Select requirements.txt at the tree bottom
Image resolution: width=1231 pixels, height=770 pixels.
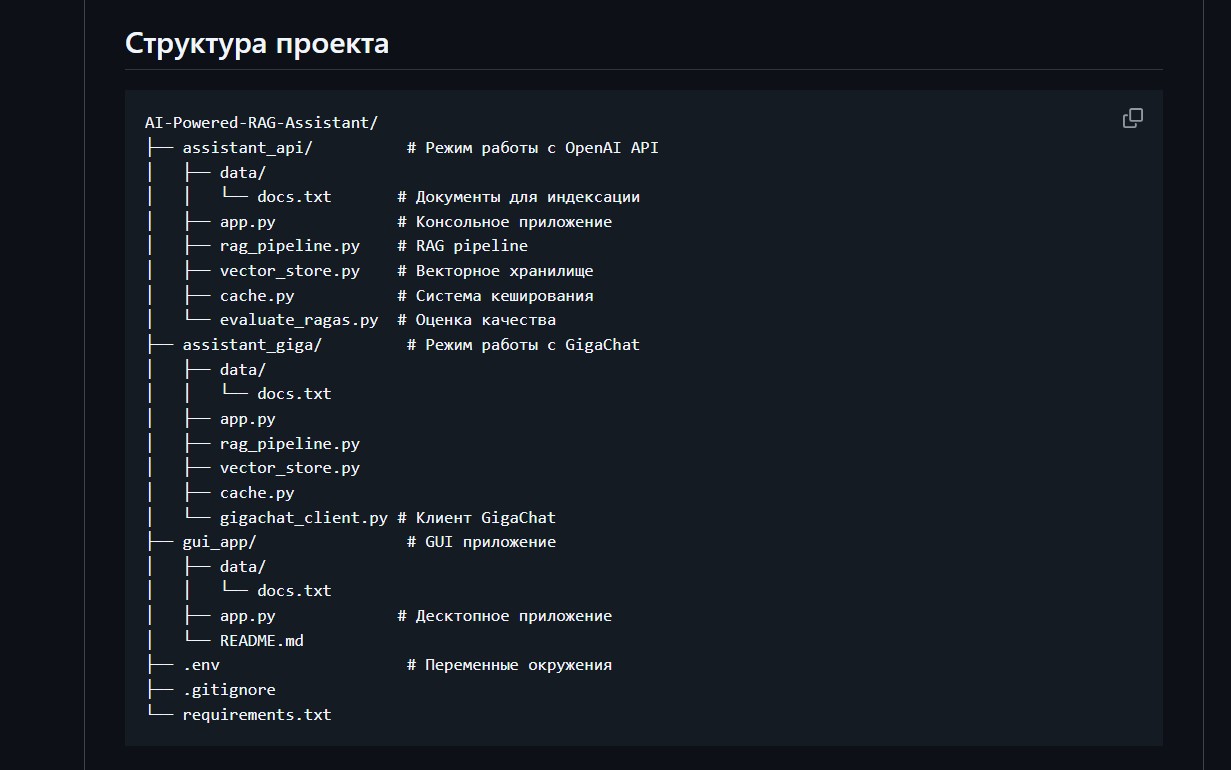(x=256, y=715)
